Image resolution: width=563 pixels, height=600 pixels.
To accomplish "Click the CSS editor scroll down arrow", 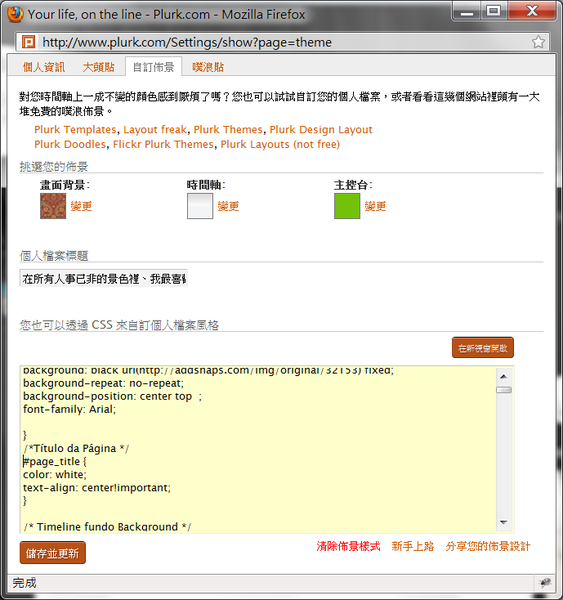I will point(504,522).
